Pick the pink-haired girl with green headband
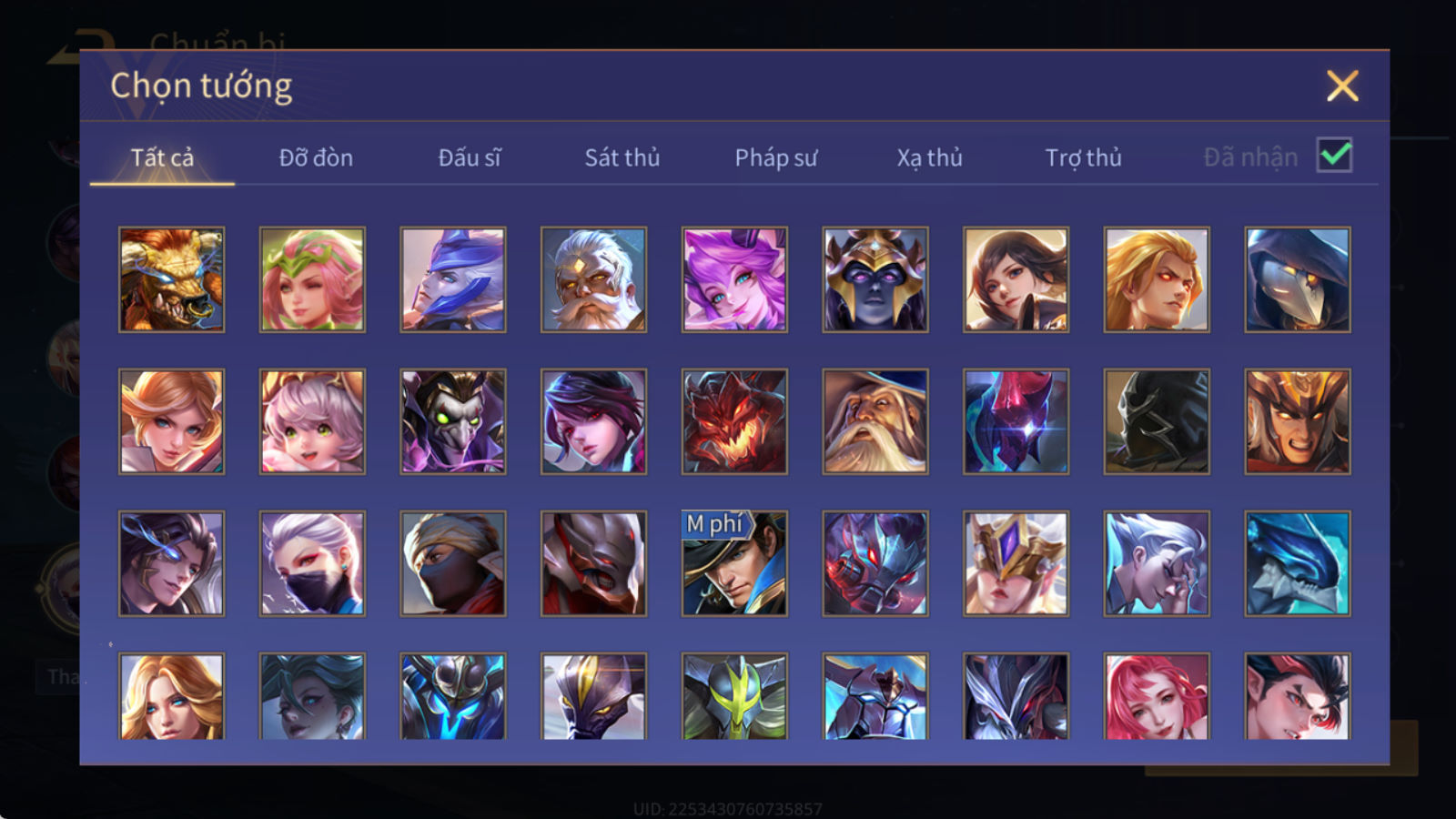1456x819 pixels. click(312, 279)
